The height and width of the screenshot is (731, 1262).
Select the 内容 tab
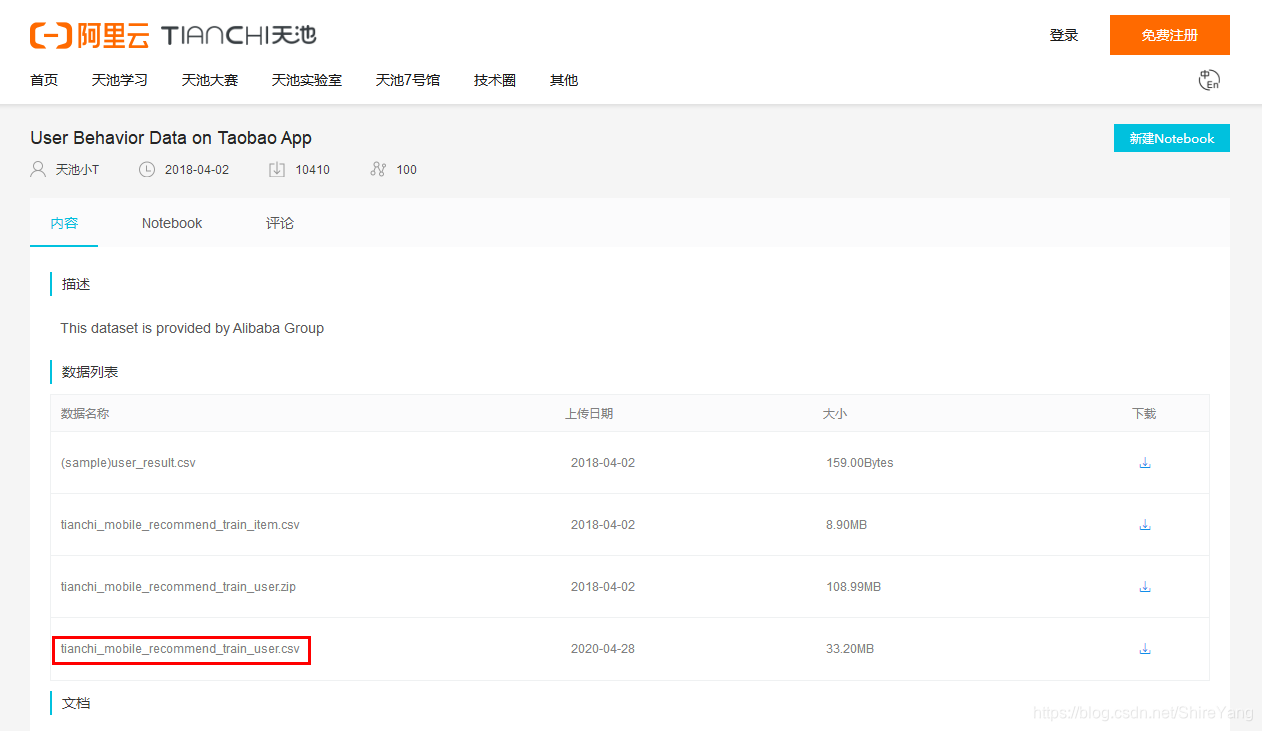click(x=64, y=223)
